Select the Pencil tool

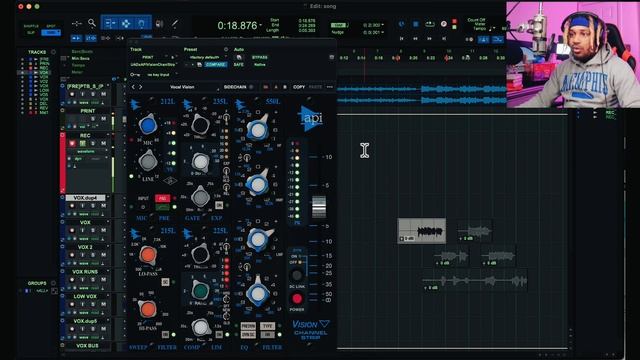(x=175, y=24)
